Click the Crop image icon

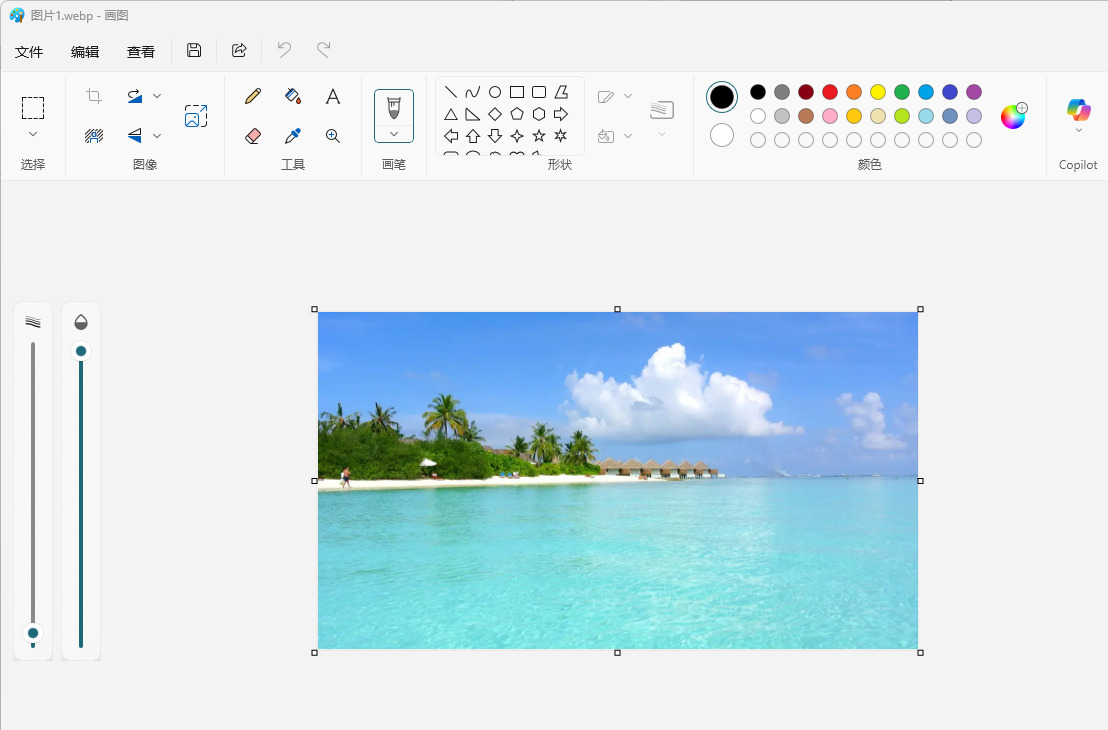click(x=94, y=96)
